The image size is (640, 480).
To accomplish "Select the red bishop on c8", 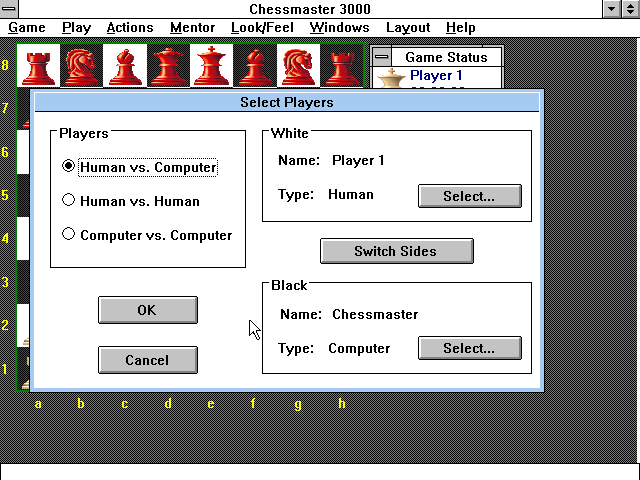I will pos(125,67).
